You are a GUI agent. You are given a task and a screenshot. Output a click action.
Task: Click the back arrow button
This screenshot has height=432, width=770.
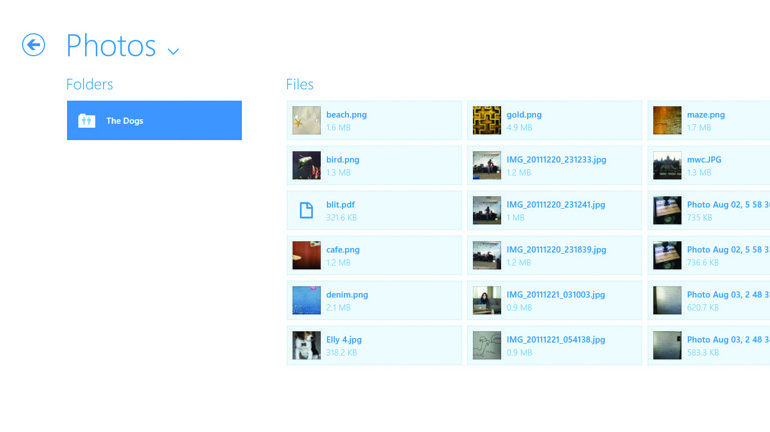tap(34, 45)
